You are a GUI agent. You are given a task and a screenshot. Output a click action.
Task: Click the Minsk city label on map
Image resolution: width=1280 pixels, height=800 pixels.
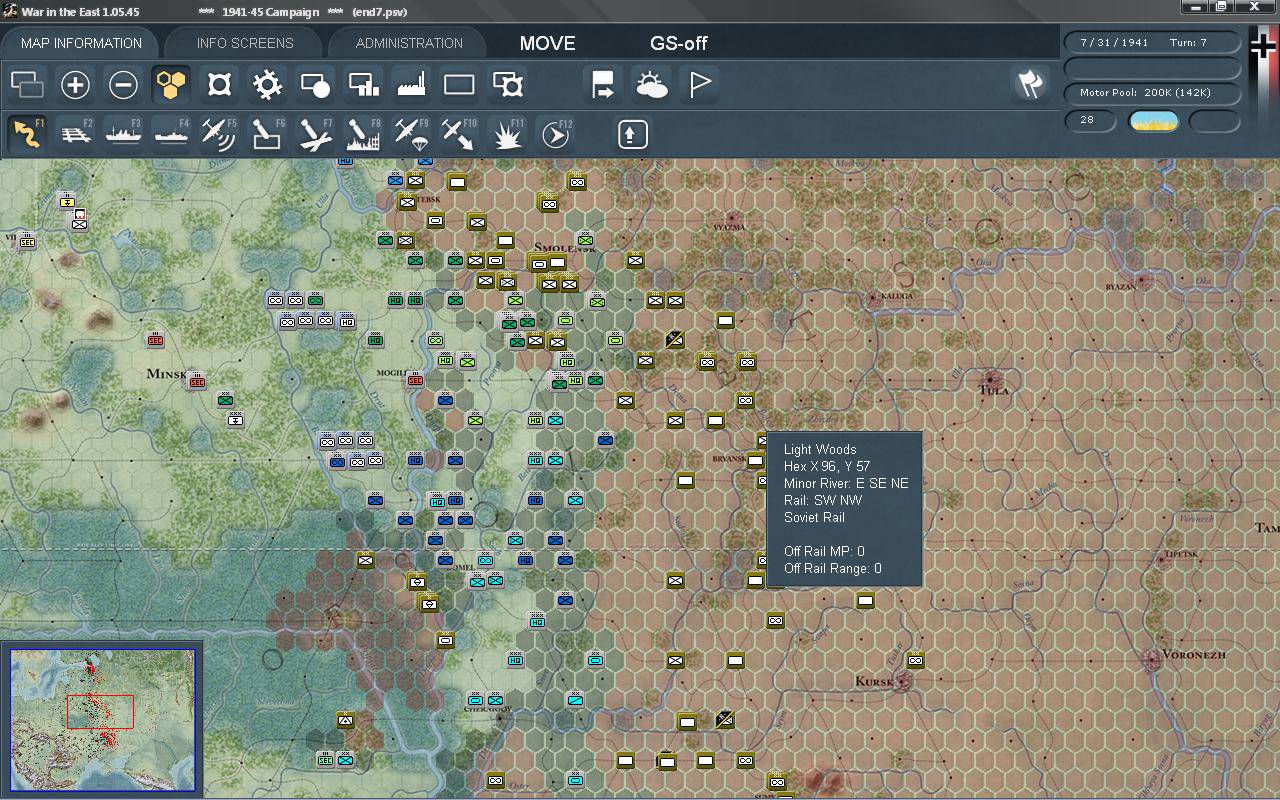(166, 374)
